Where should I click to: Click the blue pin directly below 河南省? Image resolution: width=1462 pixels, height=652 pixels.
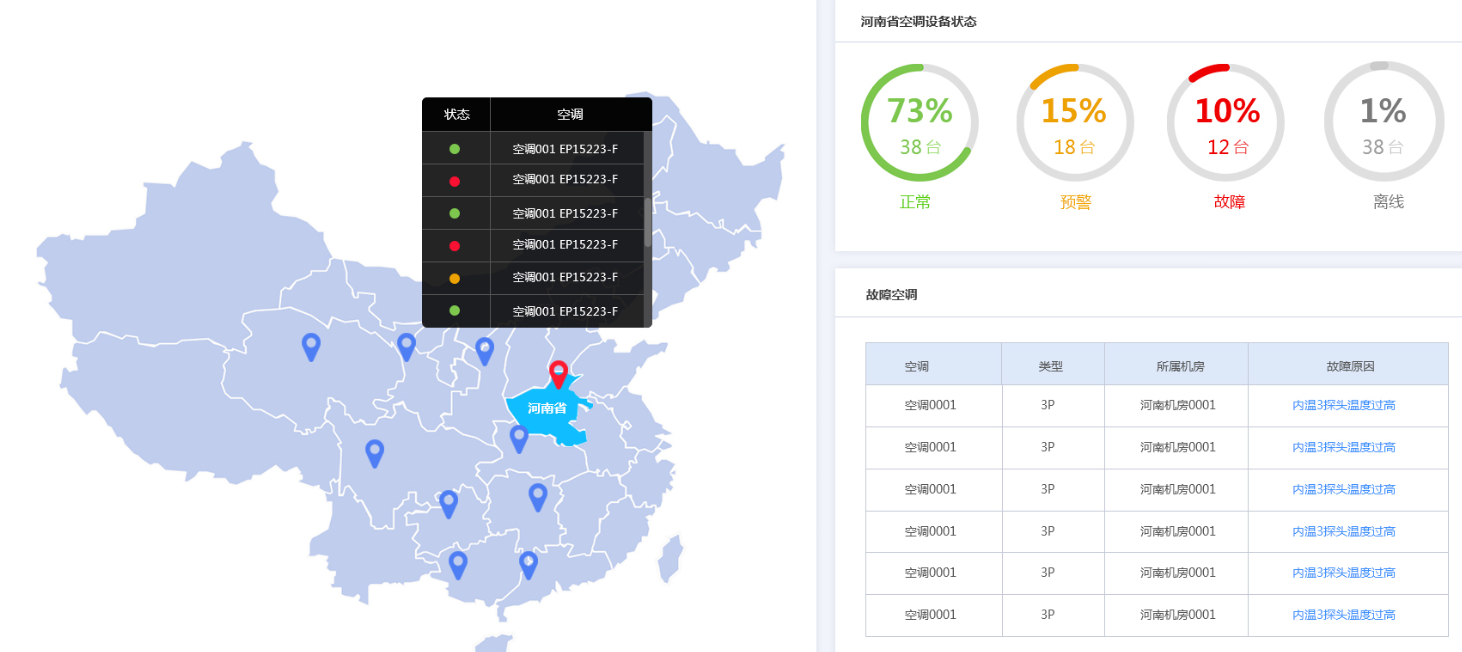point(519,437)
